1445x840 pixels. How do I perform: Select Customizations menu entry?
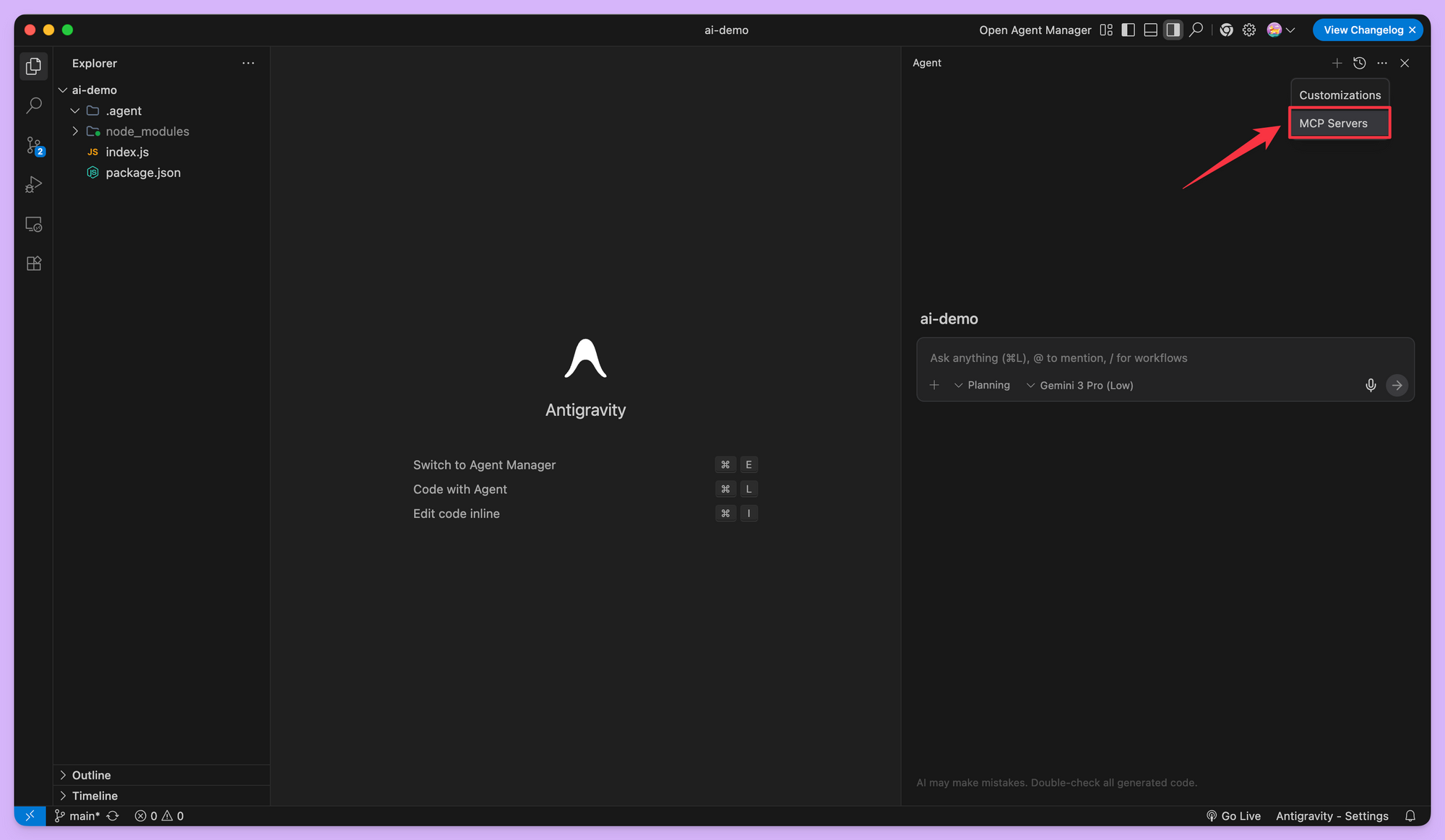1339,95
